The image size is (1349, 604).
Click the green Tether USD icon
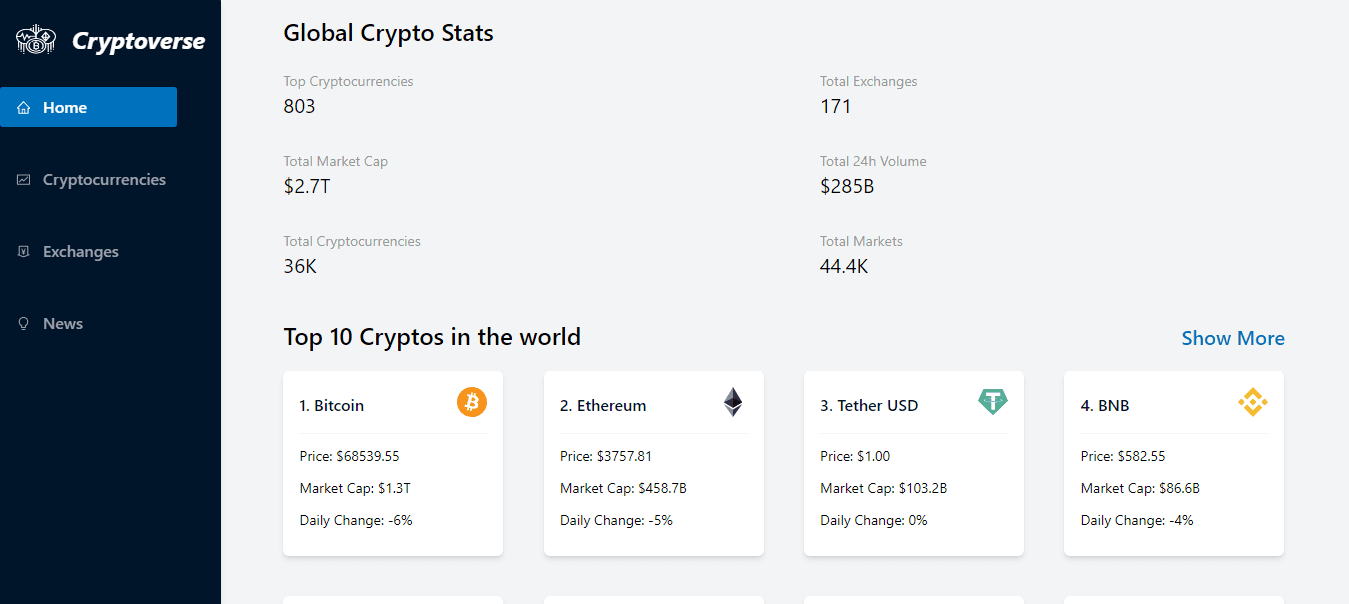[x=993, y=402]
